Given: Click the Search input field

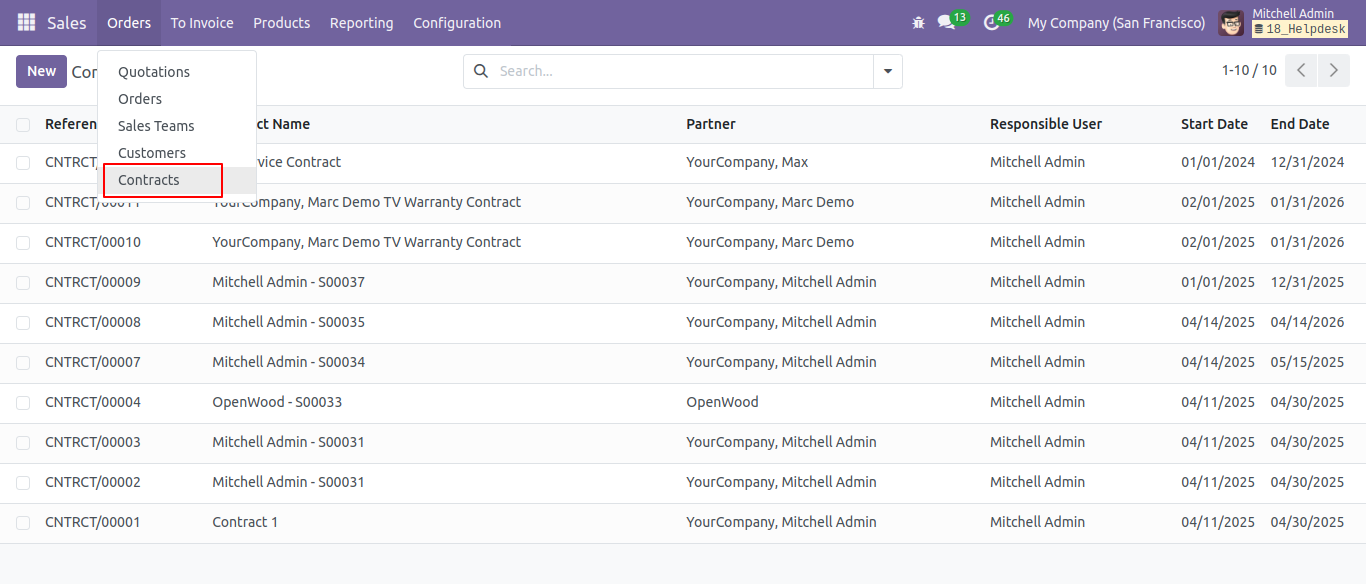Looking at the screenshot, I should point(682,71).
